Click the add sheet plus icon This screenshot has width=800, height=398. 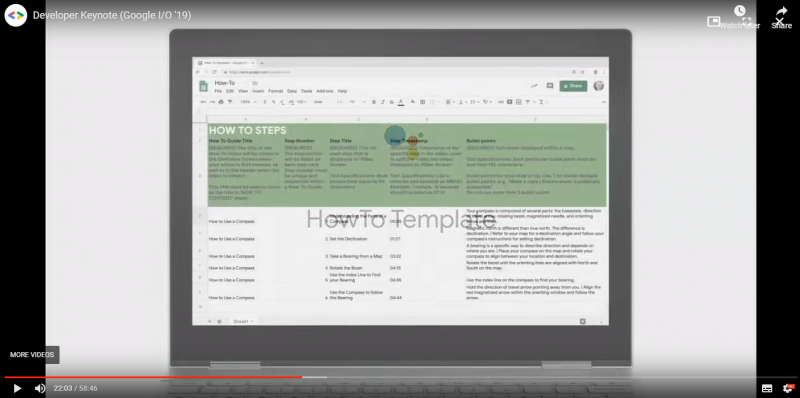(x=209, y=321)
